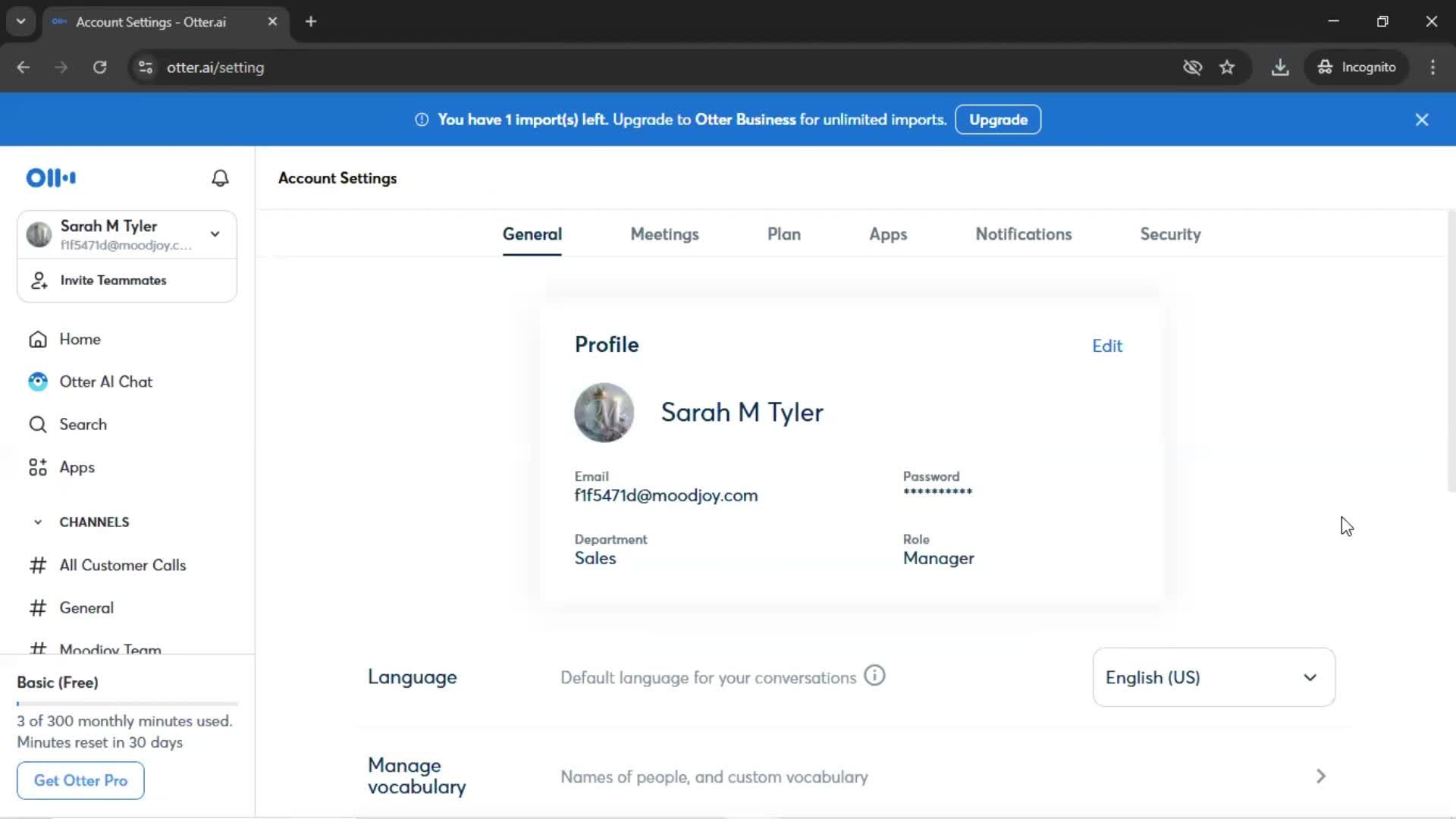Open the tab search dropdown arrow
This screenshot has height=819, width=1456.
tap(21, 22)
